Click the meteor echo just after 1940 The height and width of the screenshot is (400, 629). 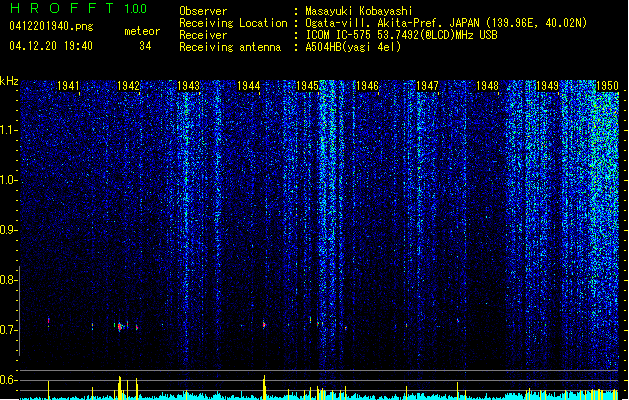49,321
